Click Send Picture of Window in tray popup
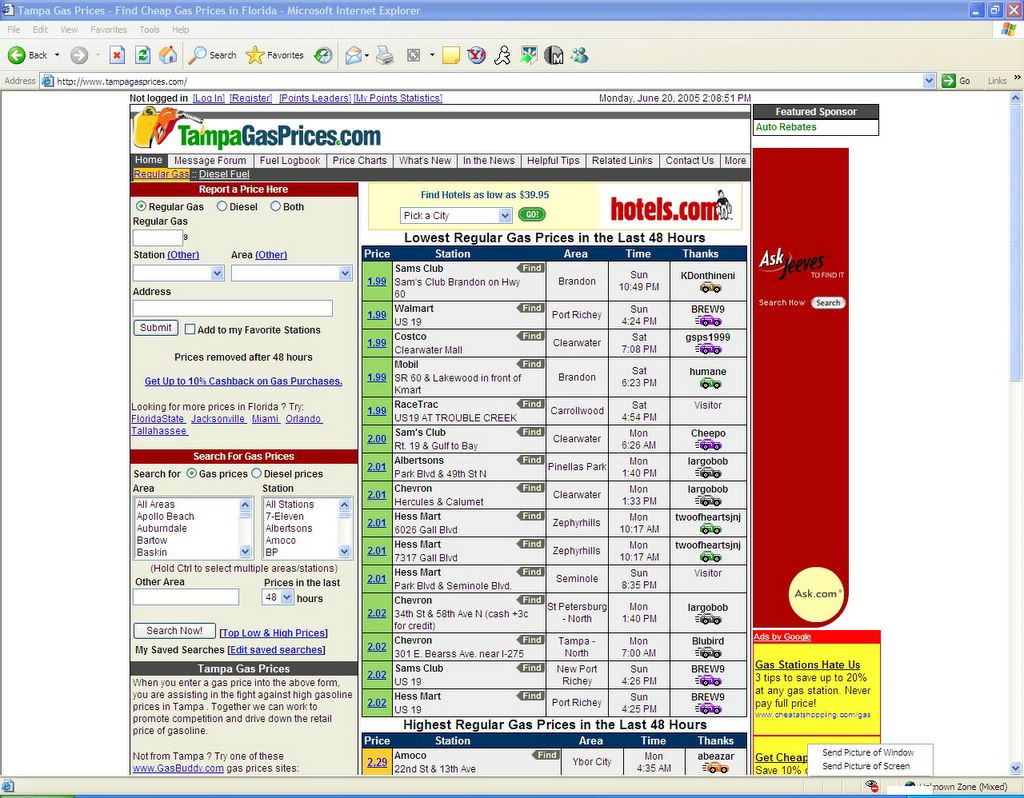This screenshot has width=1024, height=798. 868,752
